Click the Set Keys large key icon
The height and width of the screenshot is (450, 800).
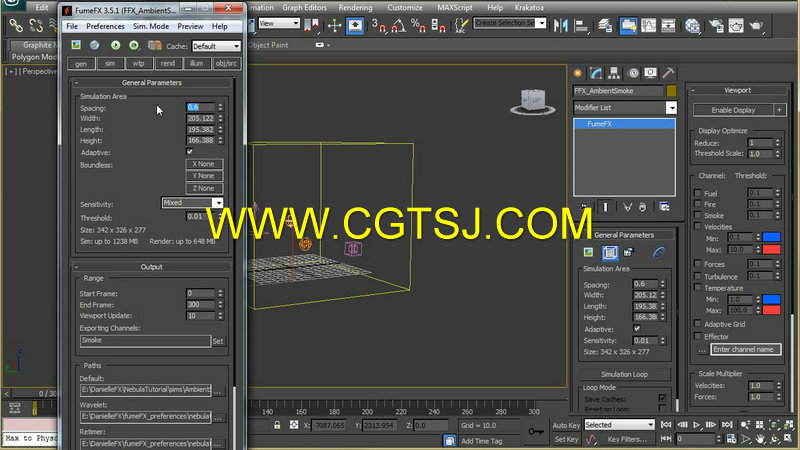click(x=536, y=432)
